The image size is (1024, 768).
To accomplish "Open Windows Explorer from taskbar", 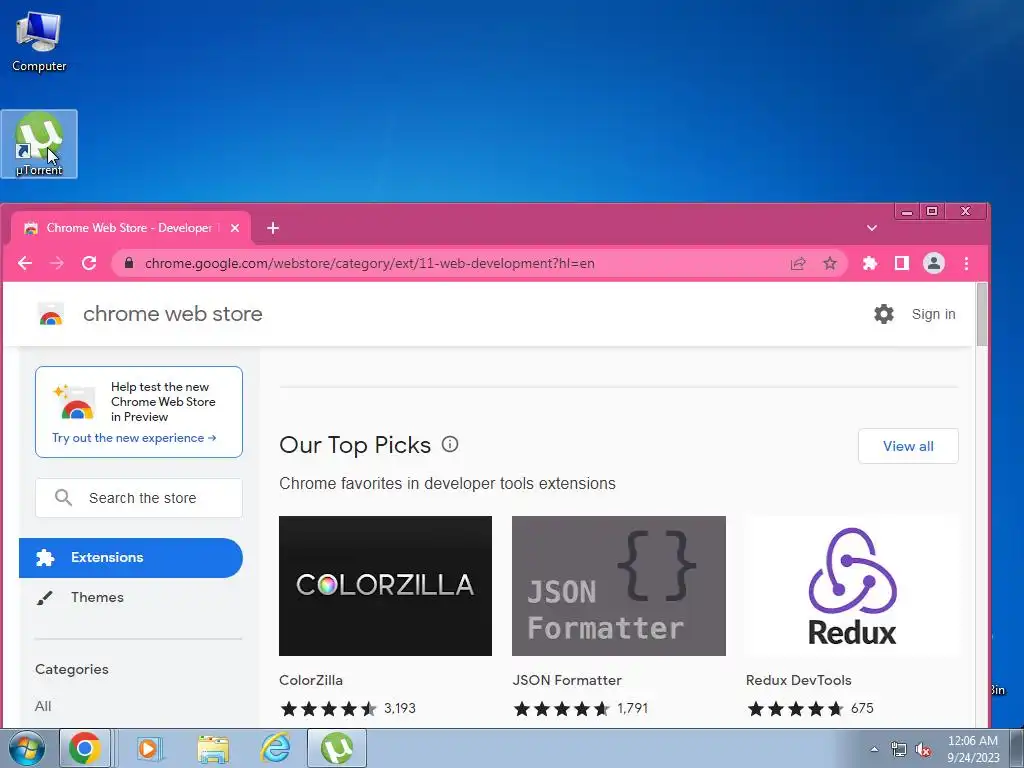I will pos(213,748).
